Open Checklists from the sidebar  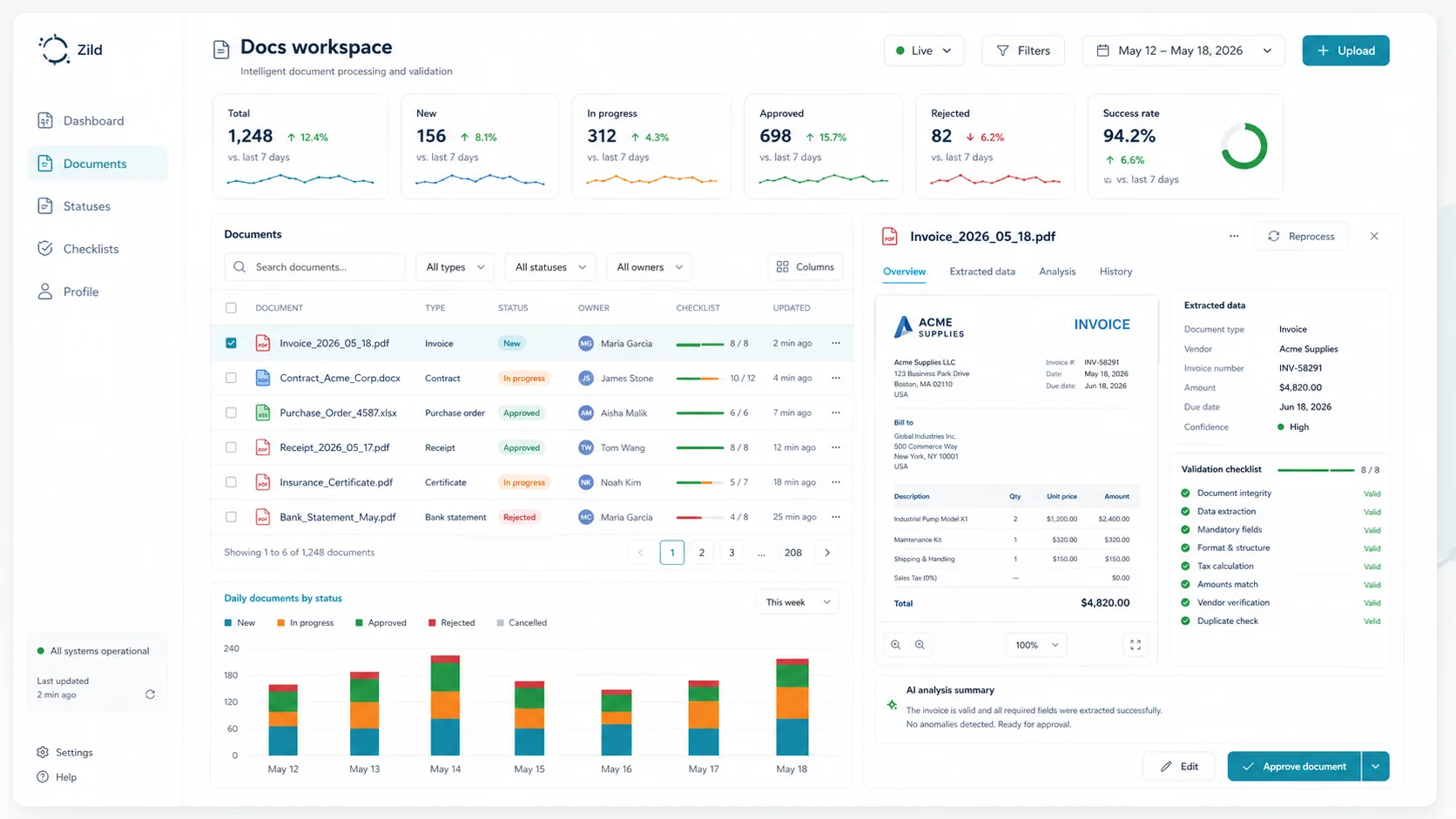pyautogui.click(x=90, y=249)
